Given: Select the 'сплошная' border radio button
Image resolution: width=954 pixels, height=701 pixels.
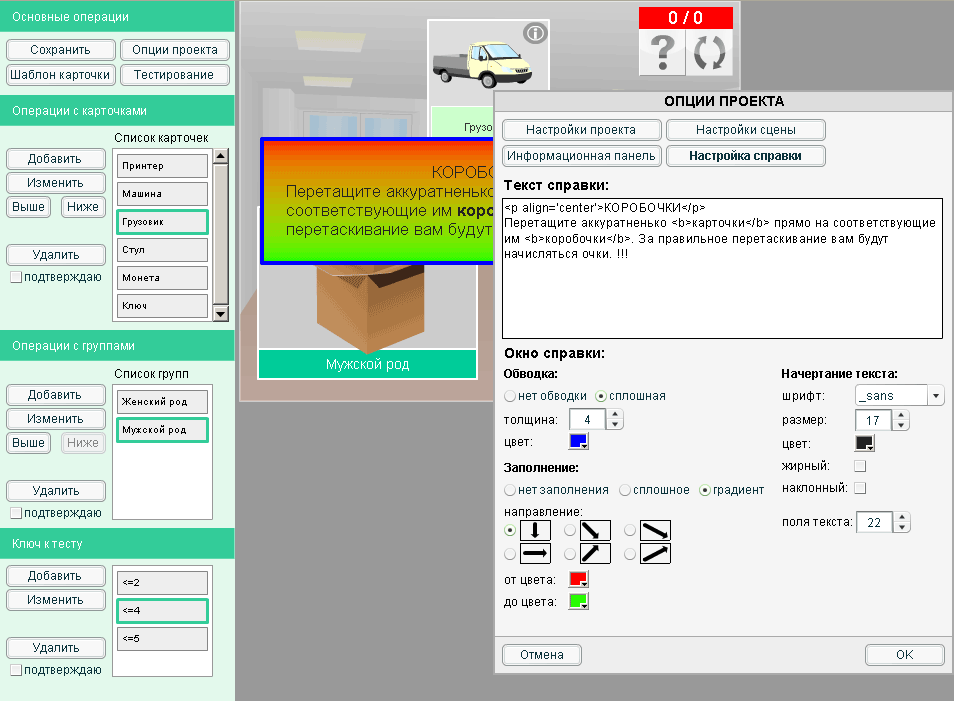Looking at the screenshot, I should click(x=601, y=396).
